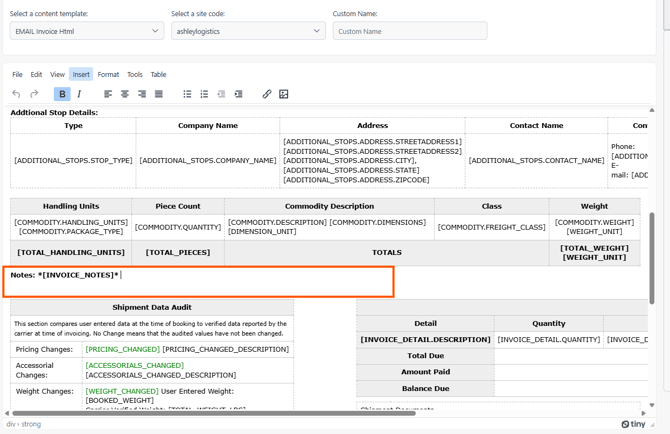Click the TOTALS cell
Viewport: 670px width, 434px height.
[x=387, y=252]
